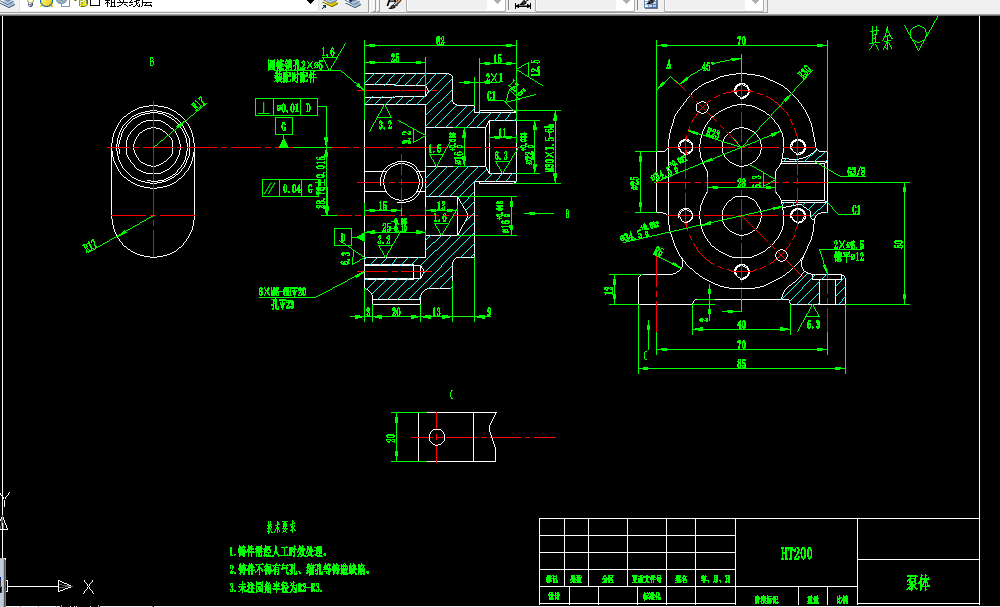Select the 分区 title block cell

click(x=608, y=579)
